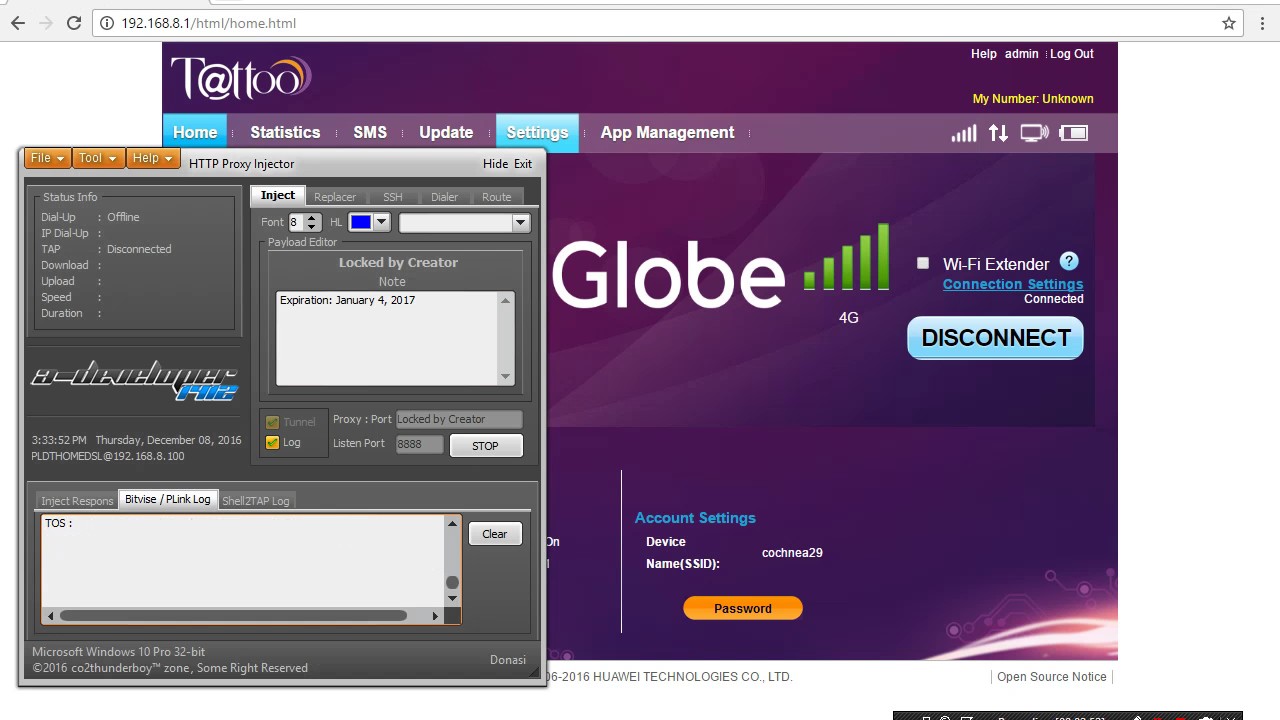Open the Bitvise / PLink Log tab
The width and height of the screenshot is (1280, 720).
[x=168, y=499]
